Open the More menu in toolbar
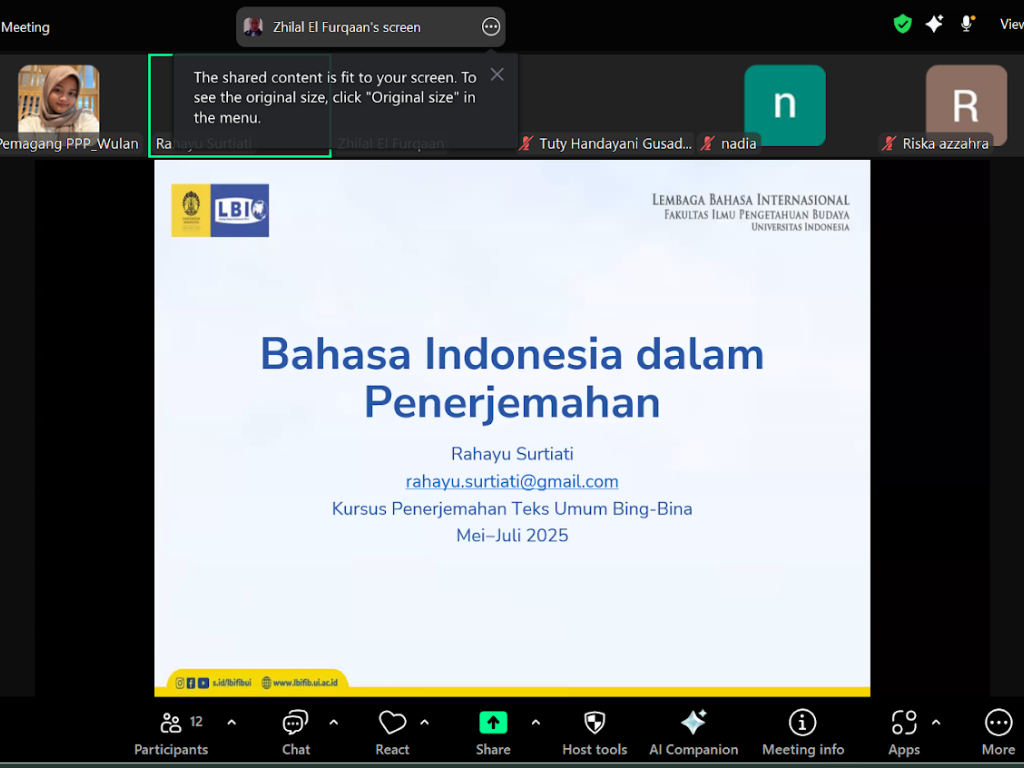1024x768 pixels. pyautogui.click(x=999, y=733)
